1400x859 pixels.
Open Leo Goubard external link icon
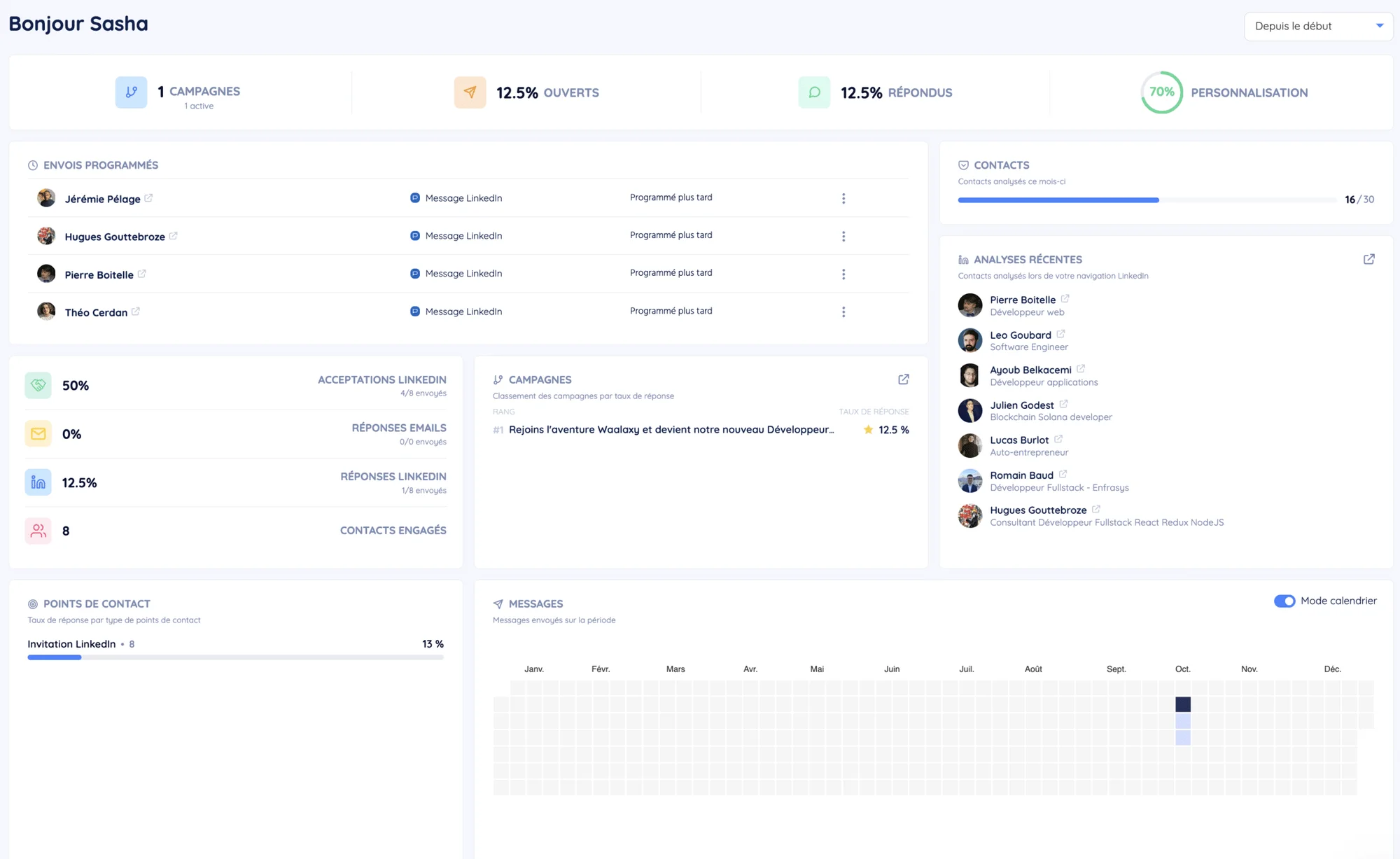pos(1060,334)
